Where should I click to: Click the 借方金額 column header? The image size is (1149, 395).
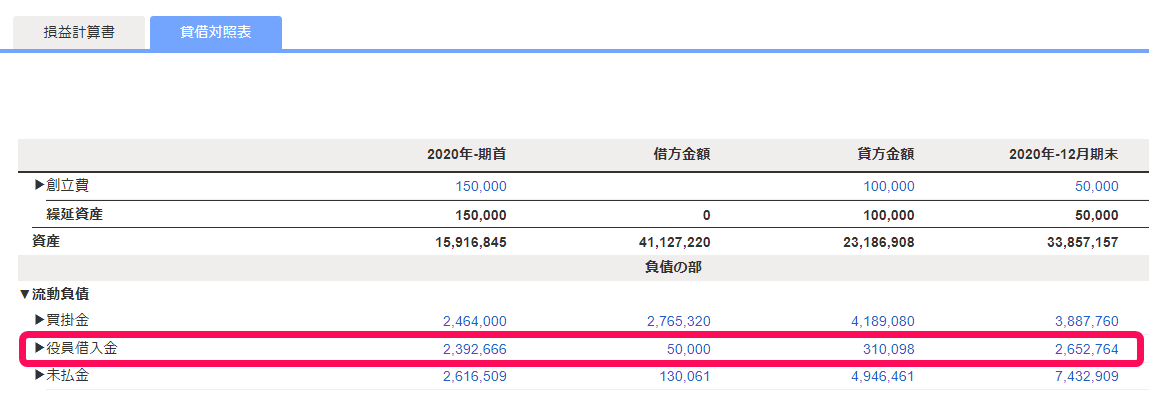681,154
